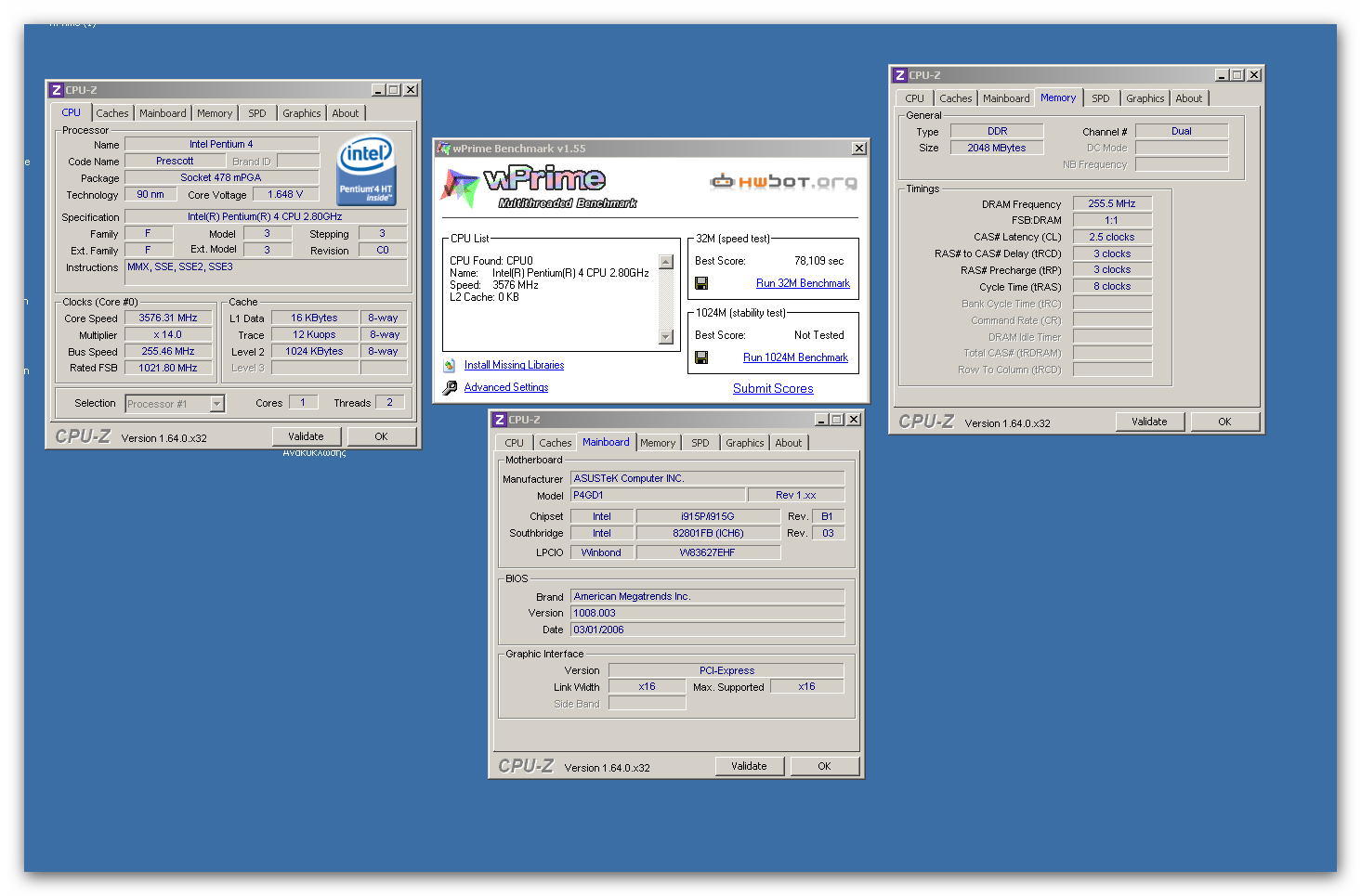The width and height of the screenshot is (1361, 896).
Task: Select Mainboard tab in Memory window
Action: [1006, 98]
